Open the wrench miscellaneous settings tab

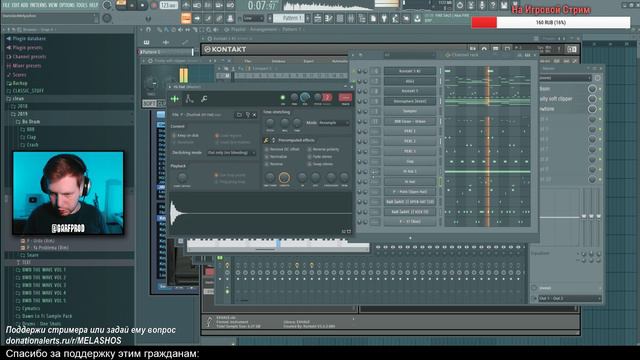(x=204, y=99)
